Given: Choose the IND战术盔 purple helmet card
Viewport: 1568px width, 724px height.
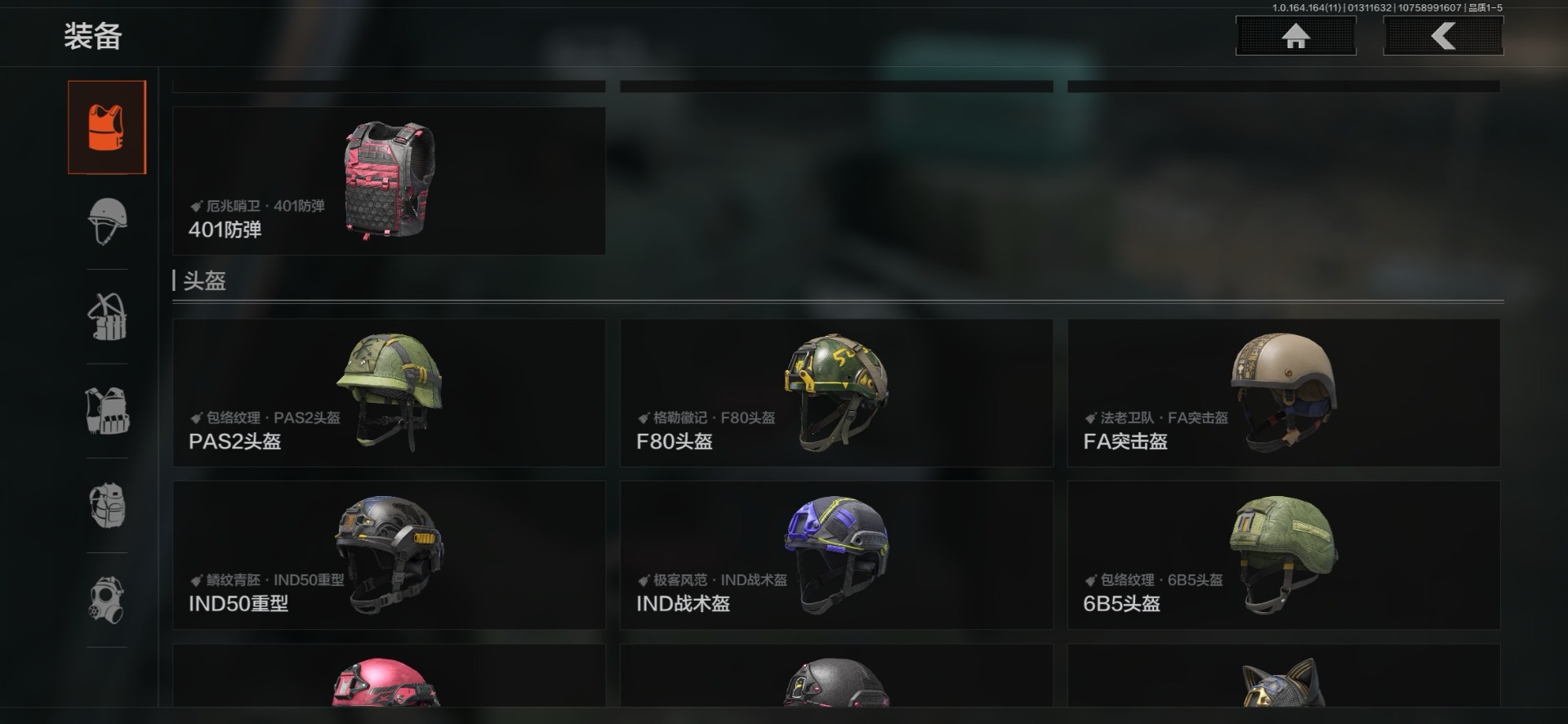Looking at the screenshot, I should [x=836, y=555].
